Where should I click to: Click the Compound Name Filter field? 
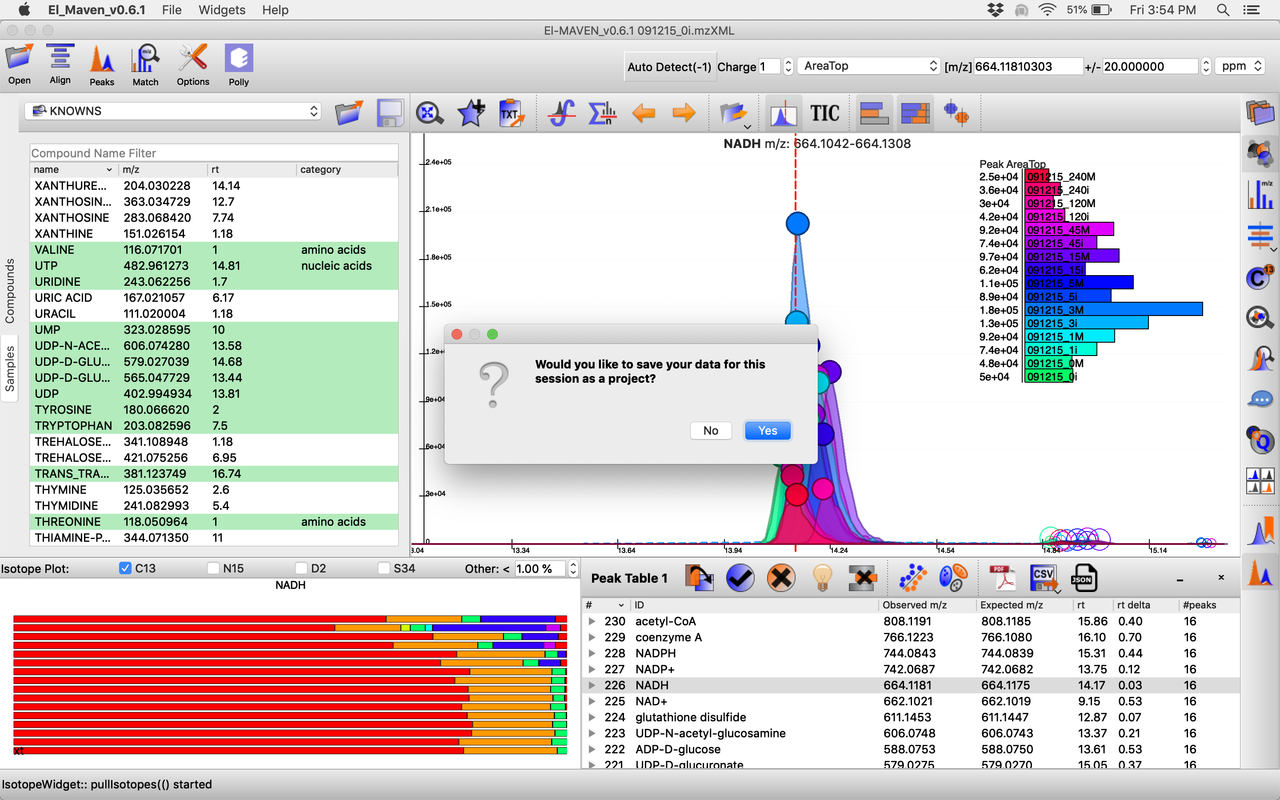pos(213,153)
